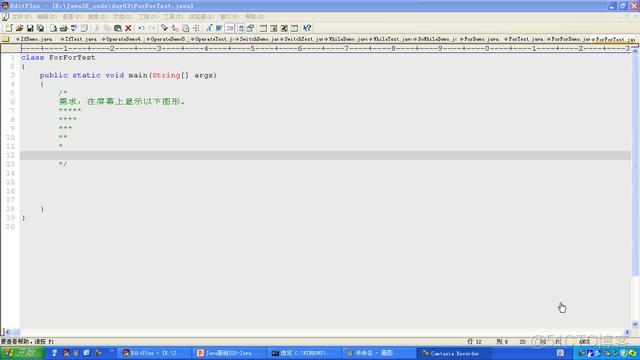Open the 帮助 (Help) menu
Viewport: 640px width, 360px height.
(x=255, y=17)
